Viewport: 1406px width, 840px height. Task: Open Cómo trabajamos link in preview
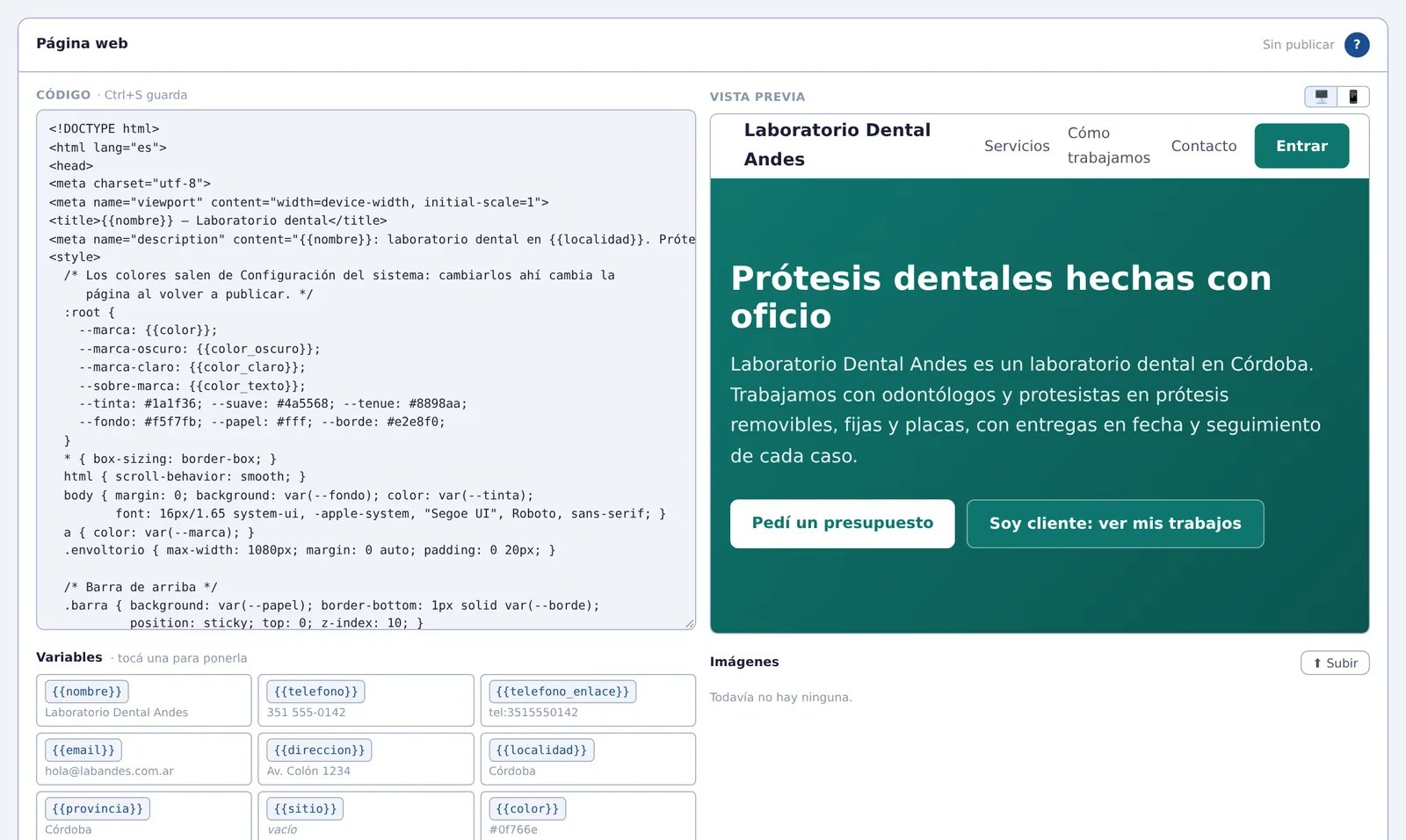coord(1109,145)
